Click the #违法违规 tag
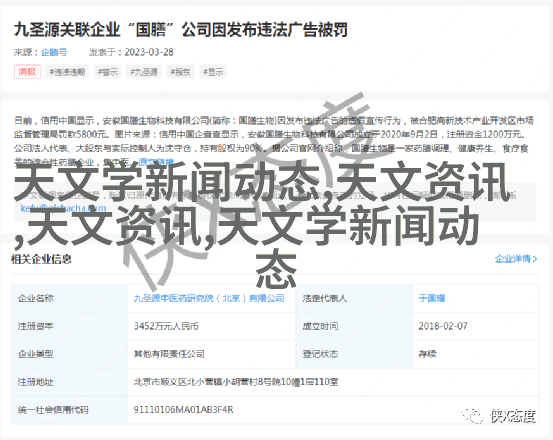Image resolution: width=553 pixels, height=440 pixels. (67, 72)
